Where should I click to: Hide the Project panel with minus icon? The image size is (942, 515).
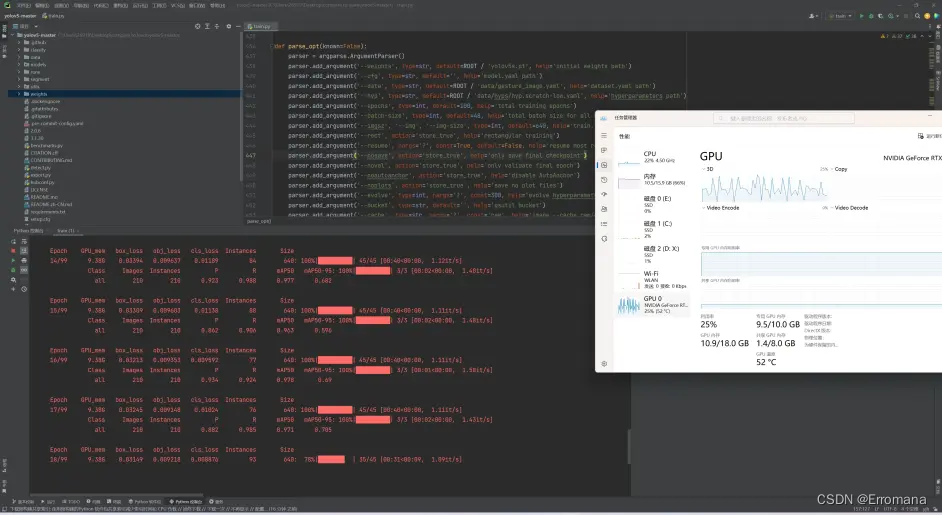tap(239, 26)
